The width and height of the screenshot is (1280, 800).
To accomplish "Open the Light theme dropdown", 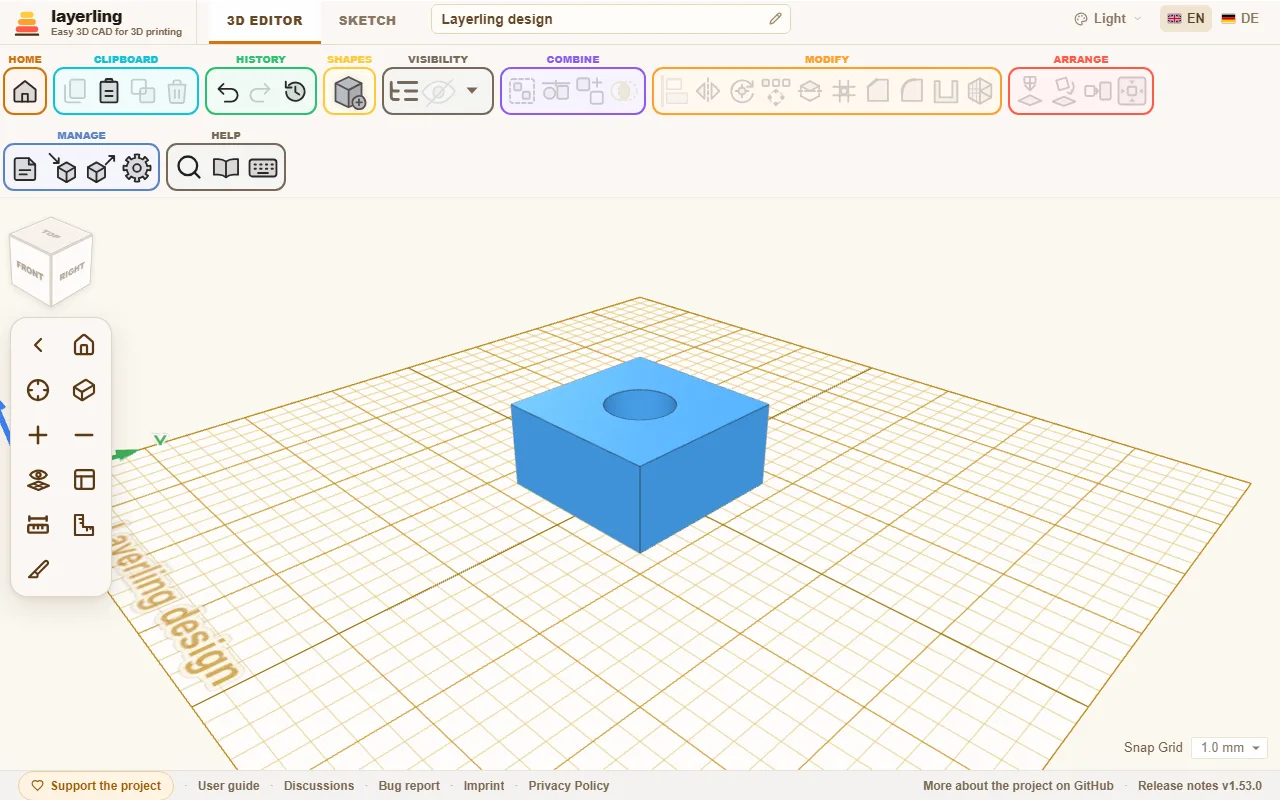I will [1107, 18].
